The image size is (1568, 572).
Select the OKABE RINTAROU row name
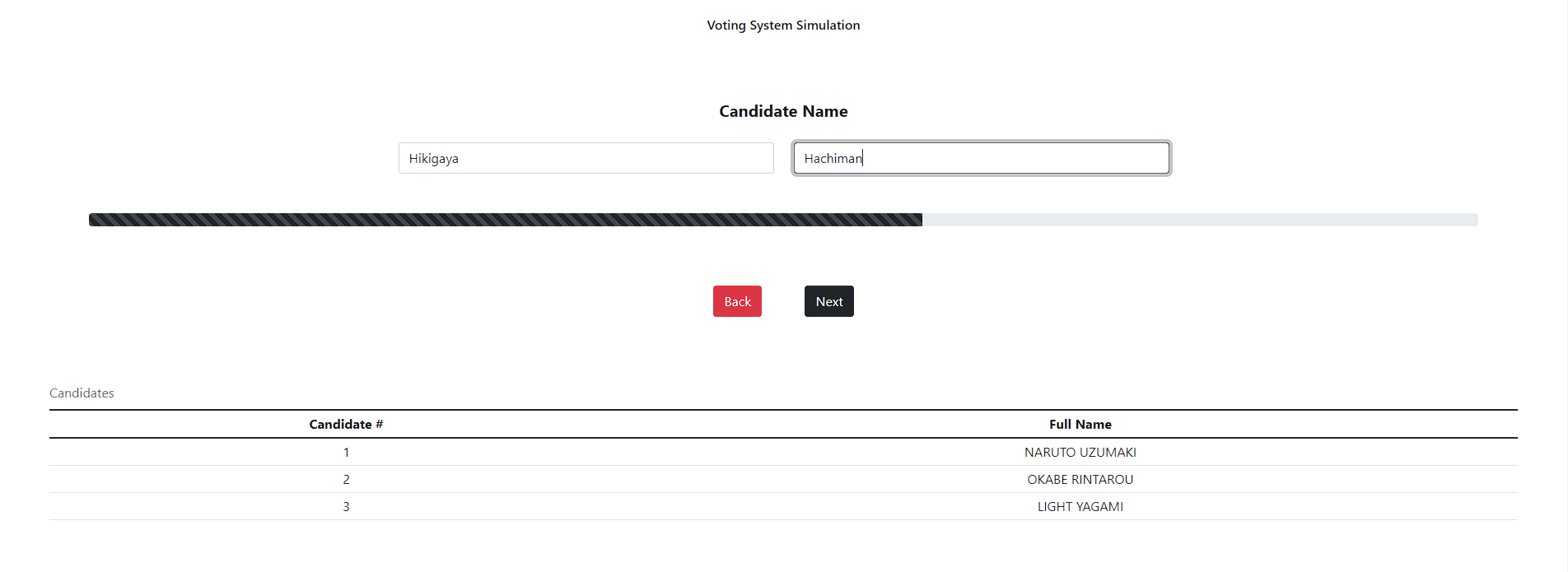[1080, 480]
